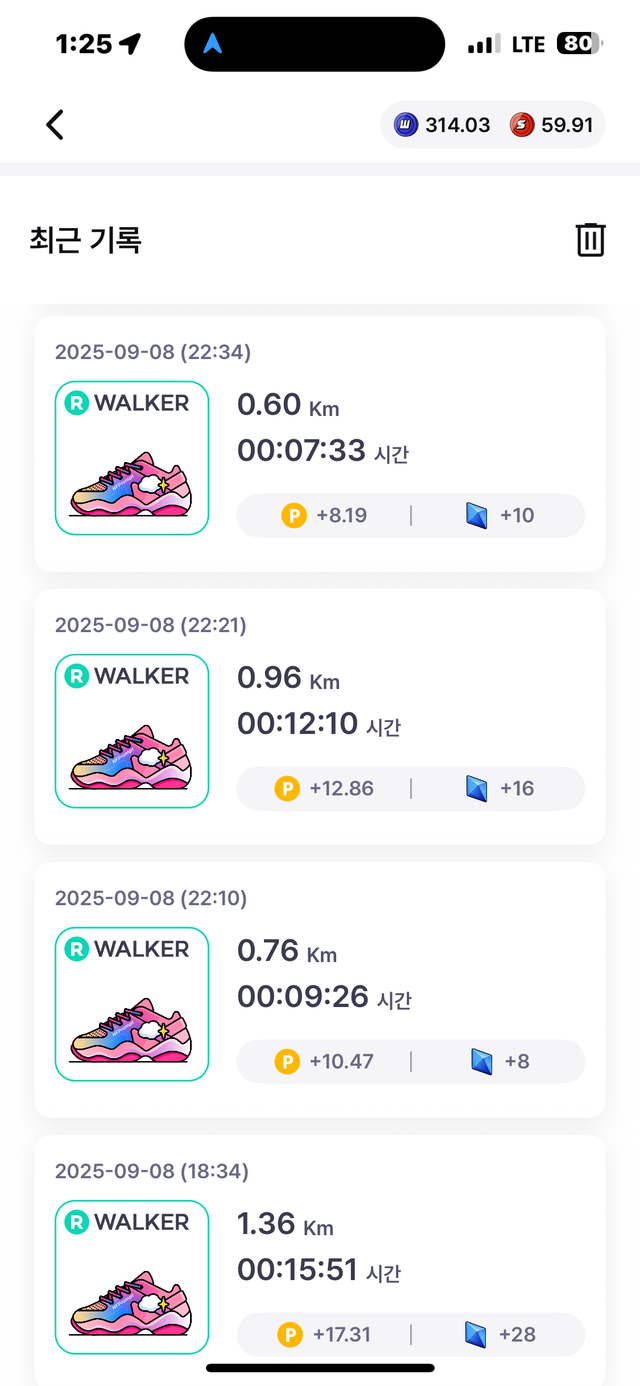The height and width of the screenshot is (1386, 640).
Task: Tap the red S coin balance icon
Action: click(521, 125)
